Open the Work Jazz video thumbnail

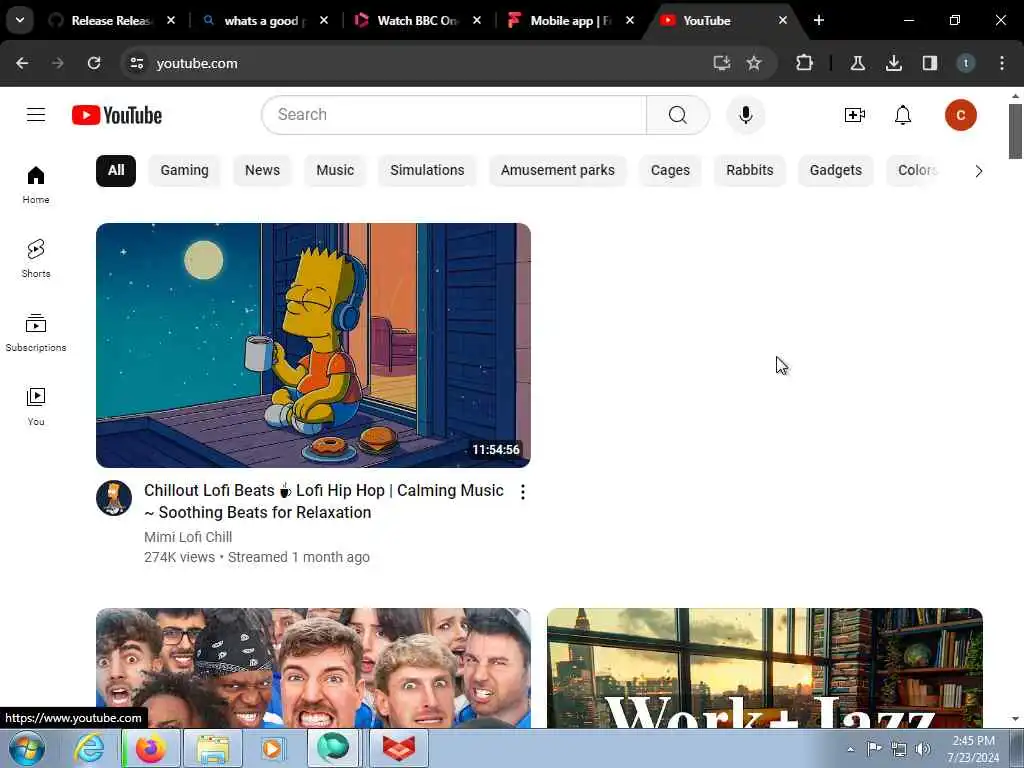coord(765,668)
